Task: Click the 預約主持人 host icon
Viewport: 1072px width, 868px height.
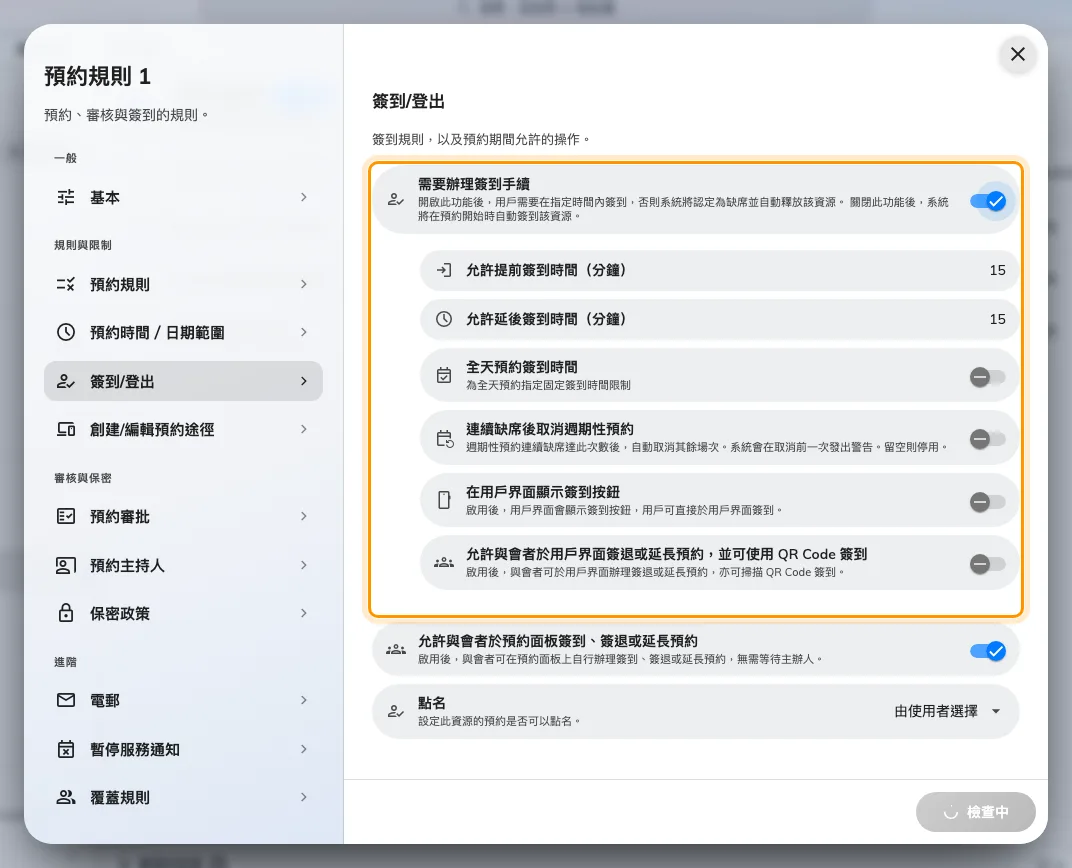Action: [66, 565]
